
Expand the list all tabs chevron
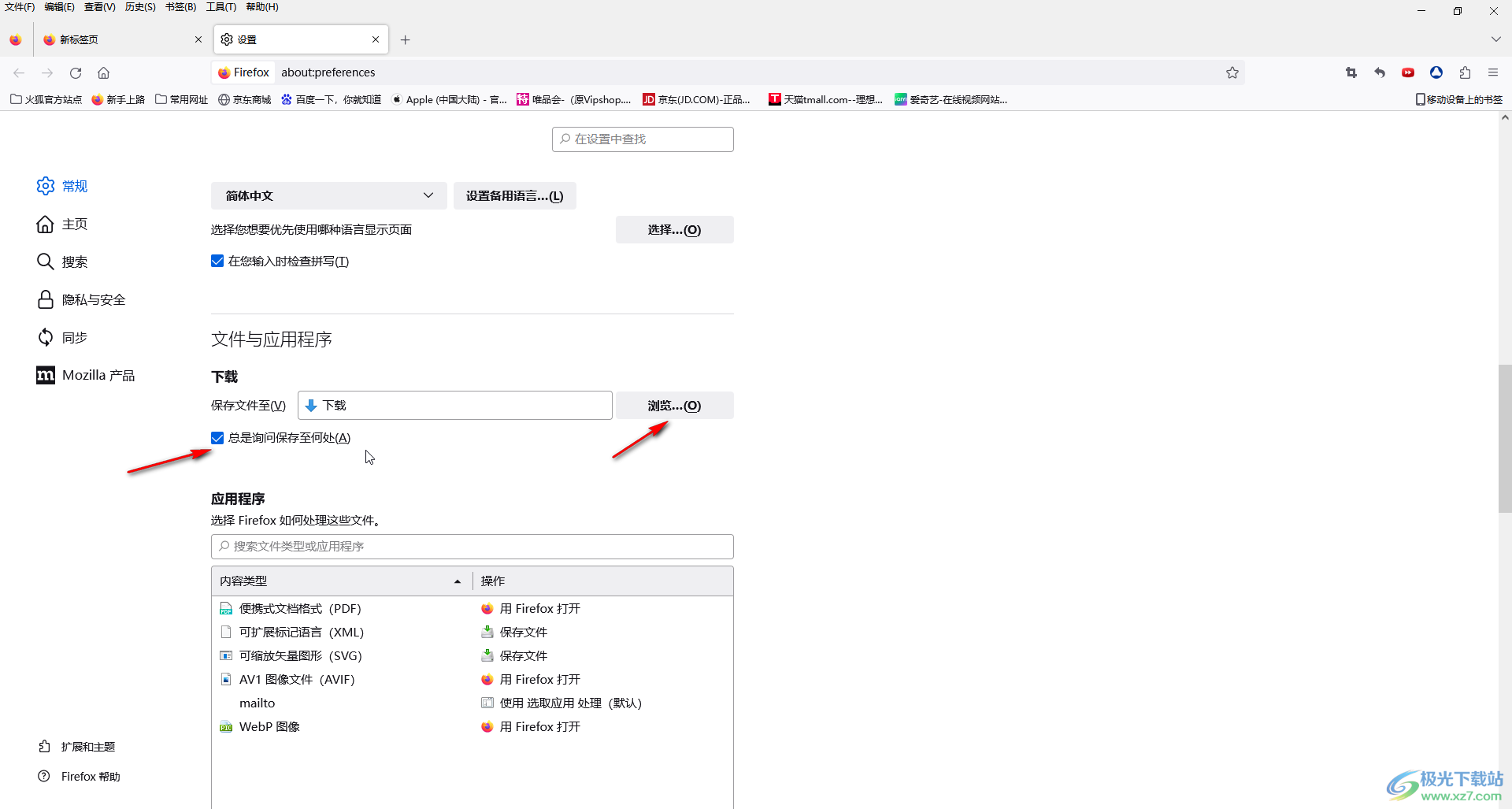point(1495,39)
